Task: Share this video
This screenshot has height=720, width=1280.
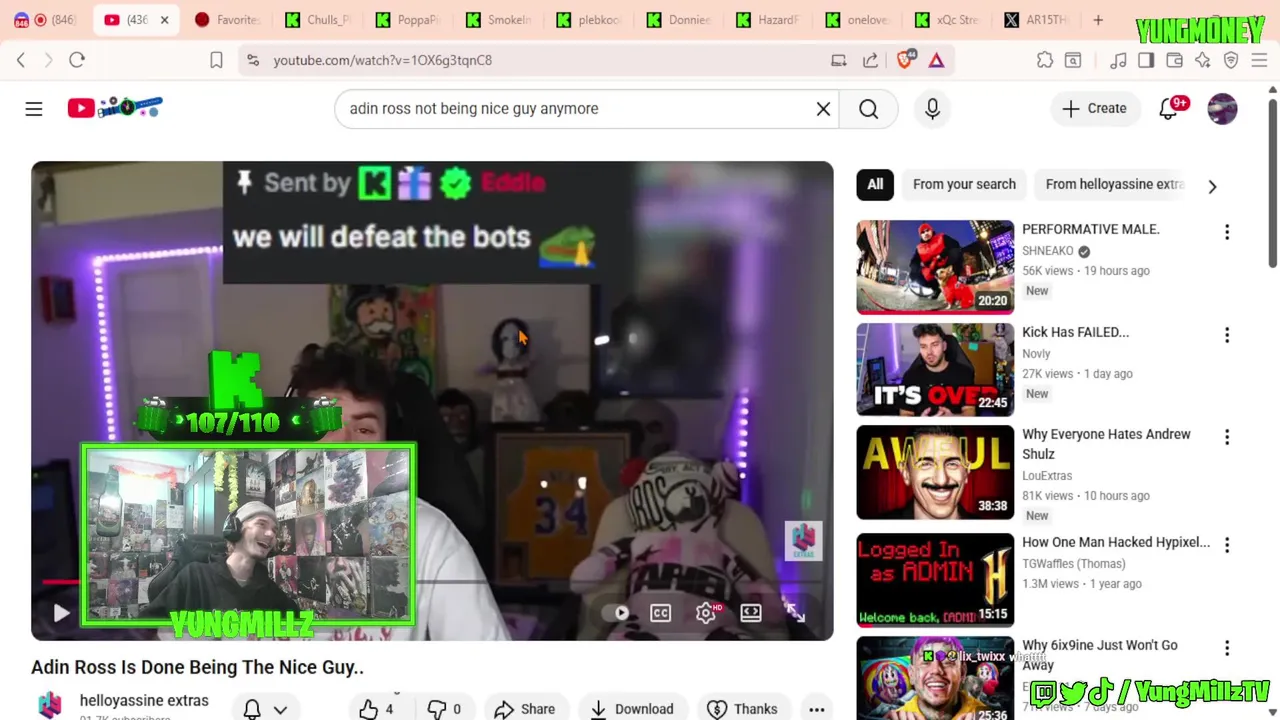Action: (x=525, y=709)
